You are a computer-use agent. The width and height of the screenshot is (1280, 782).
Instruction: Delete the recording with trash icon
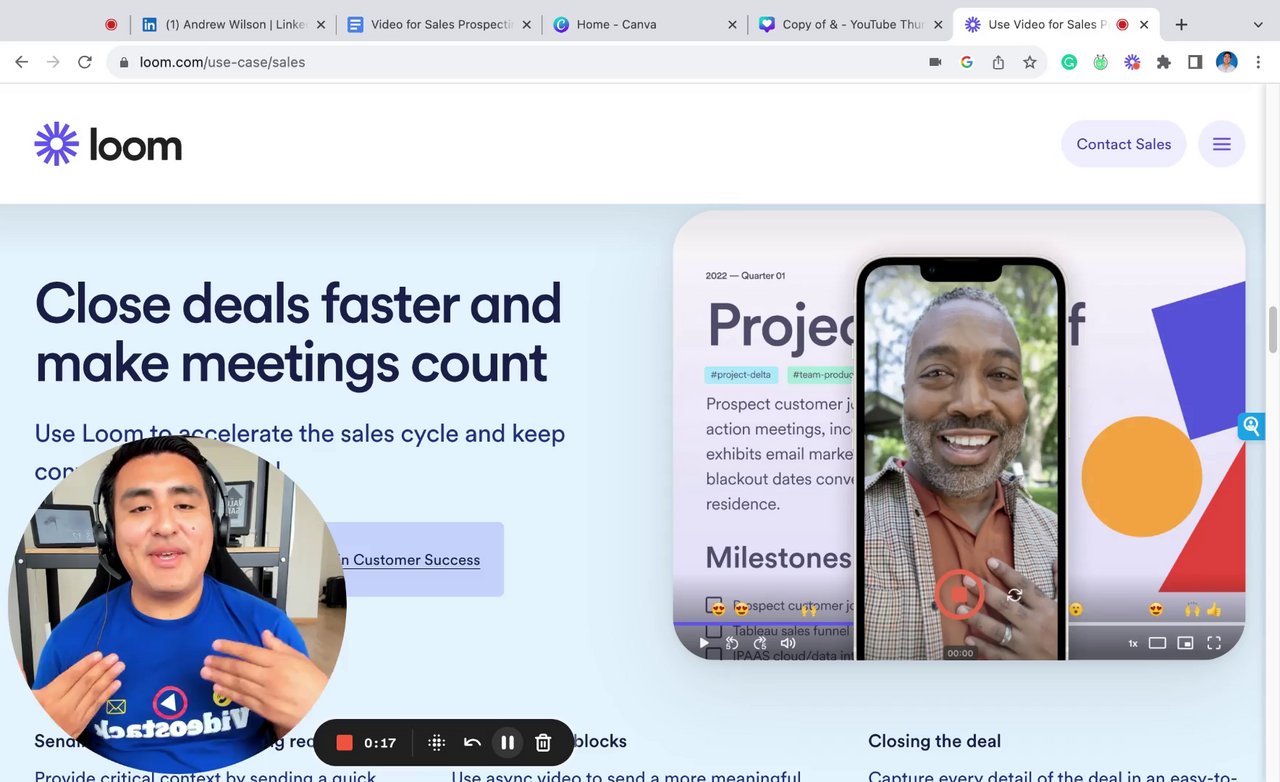pos(543,742)
